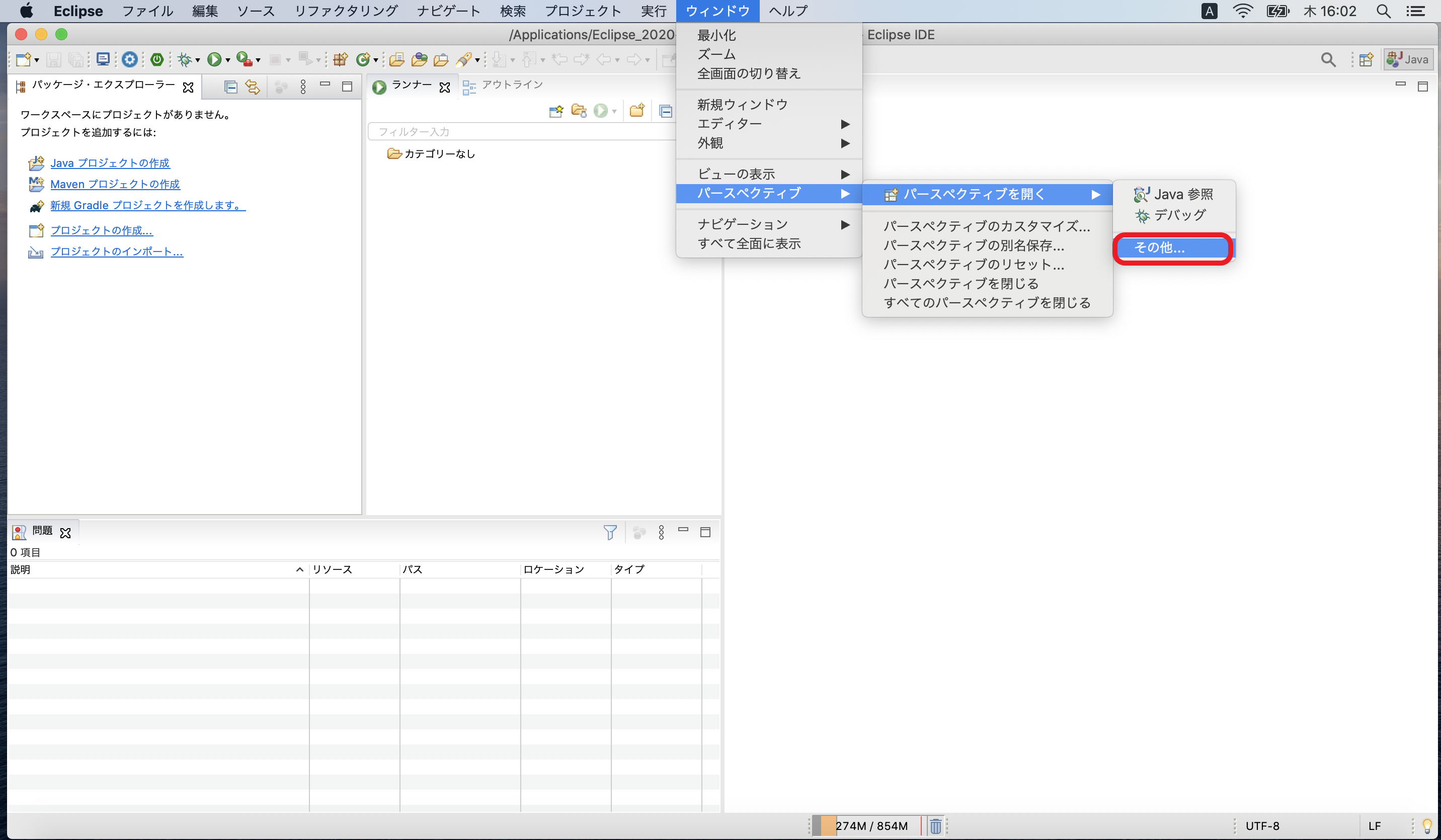Toggle Link with Editor in Package Explorer

[252, 87]
